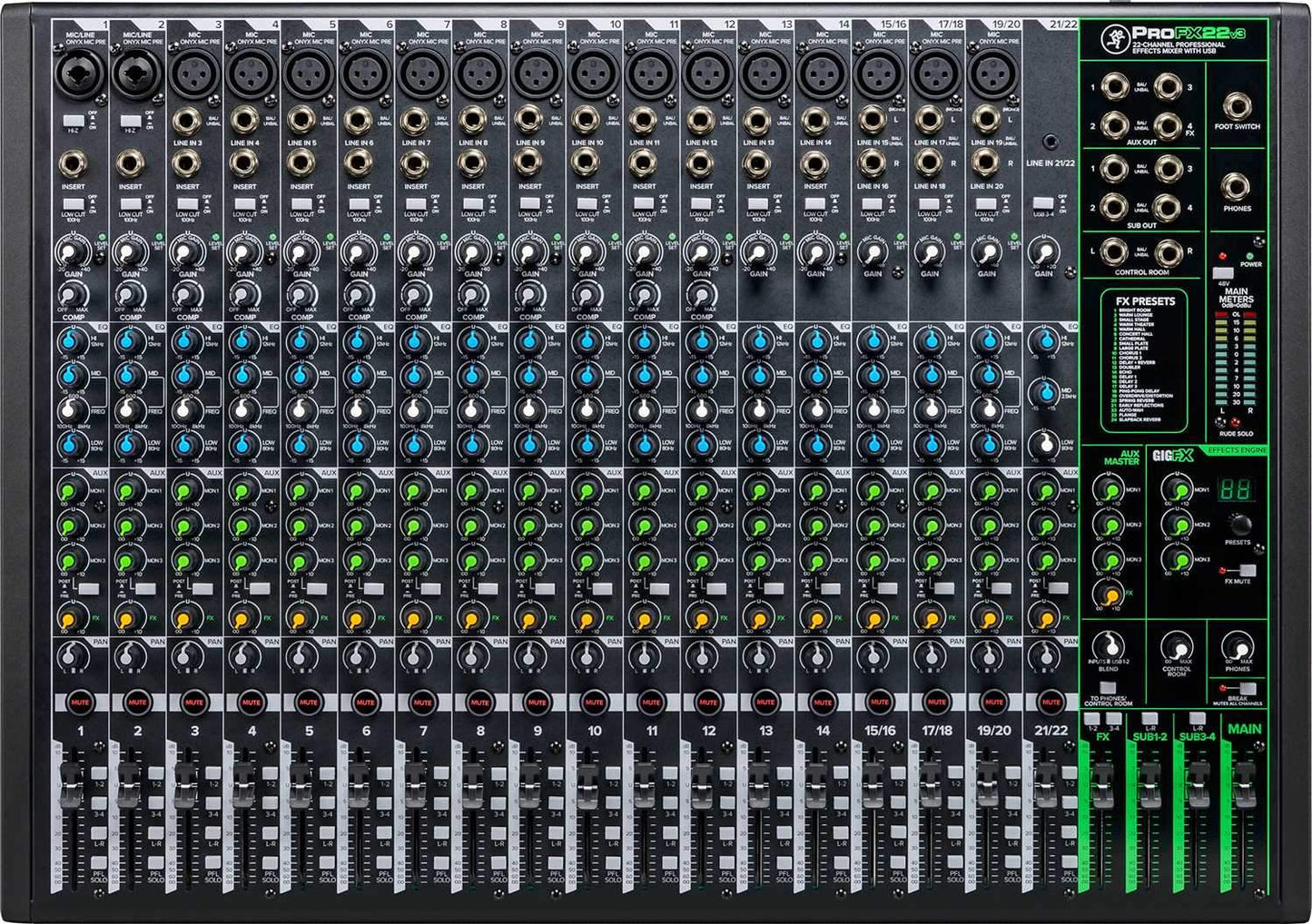Screen dimensions: 1312x924
Task: Enable the 48V phantom power switch
Action: click(x=1223, y=272)
